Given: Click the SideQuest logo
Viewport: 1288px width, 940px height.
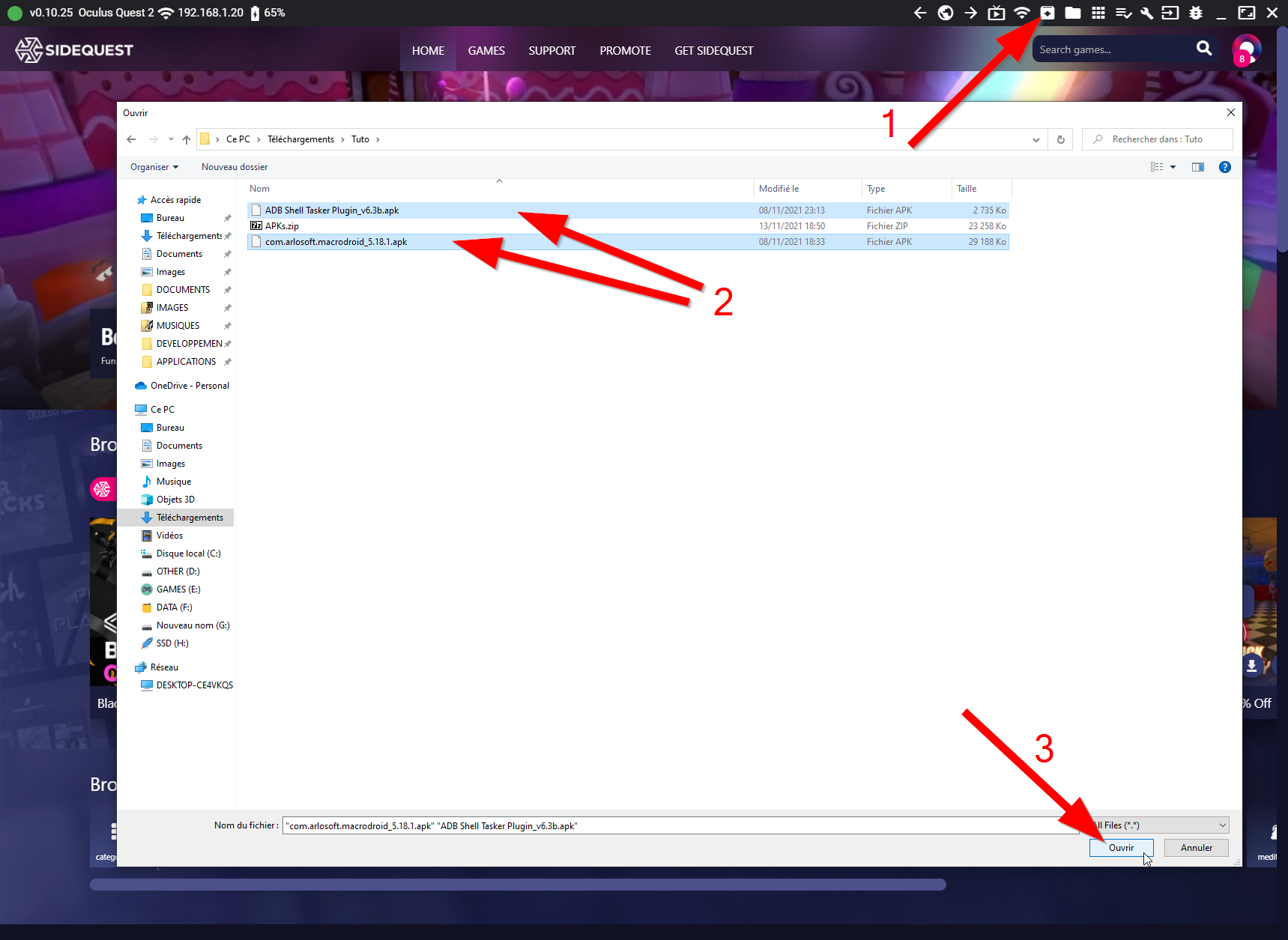Looking at the screenshot, I should pyautogui.click(x=74, y=50).
